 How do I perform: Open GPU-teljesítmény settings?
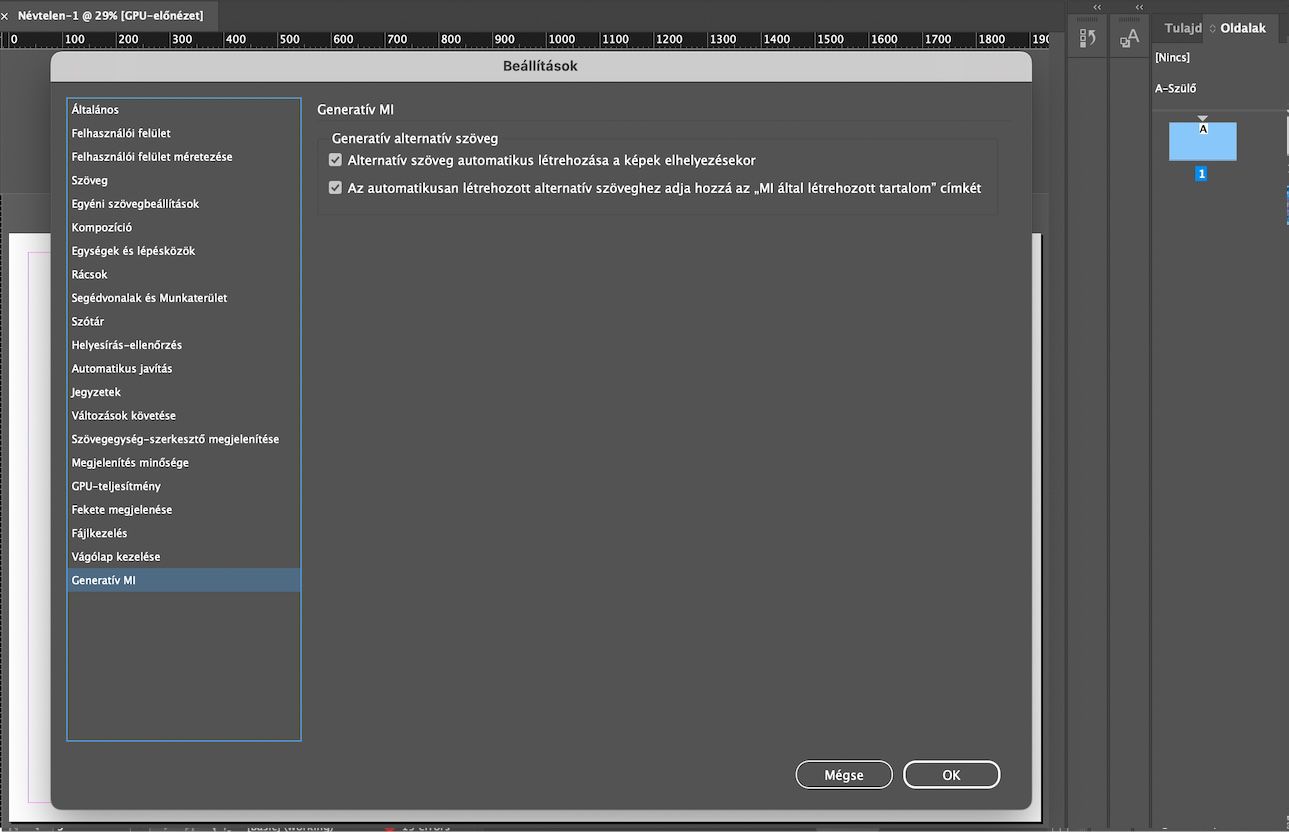184,486
